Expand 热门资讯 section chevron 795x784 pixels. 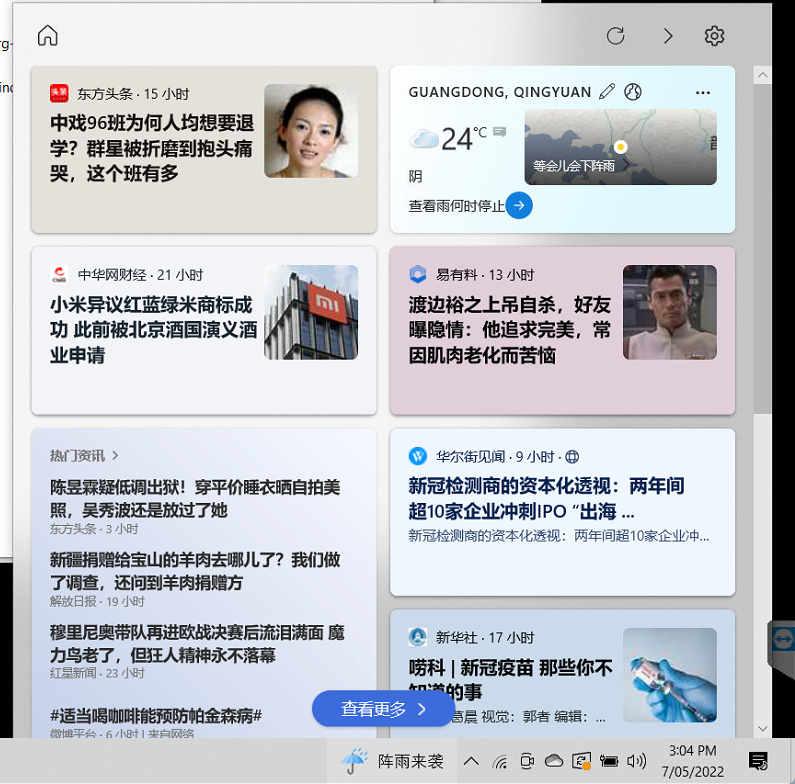[116, 455]
